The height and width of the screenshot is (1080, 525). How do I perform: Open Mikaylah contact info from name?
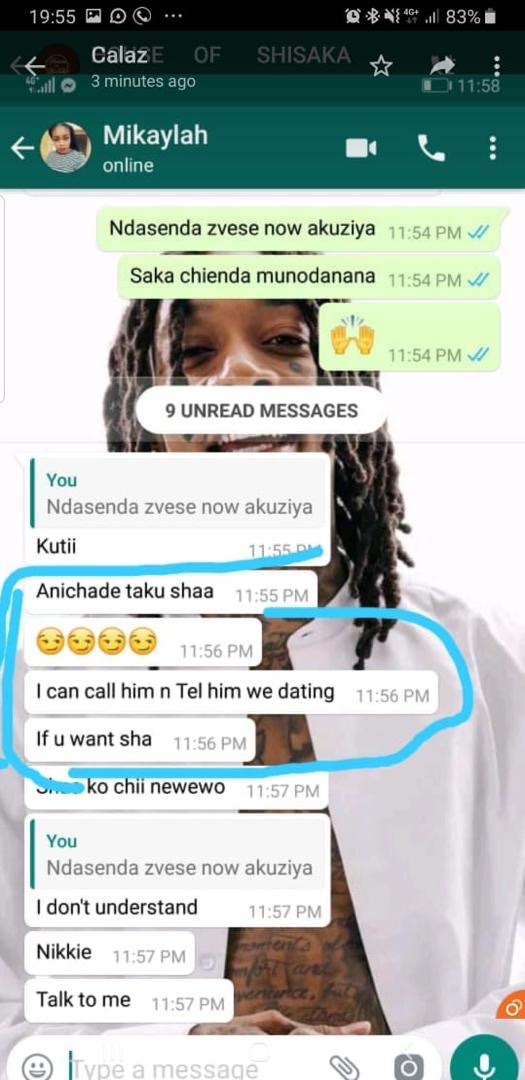pyautogui.click(x=155, y=135)
